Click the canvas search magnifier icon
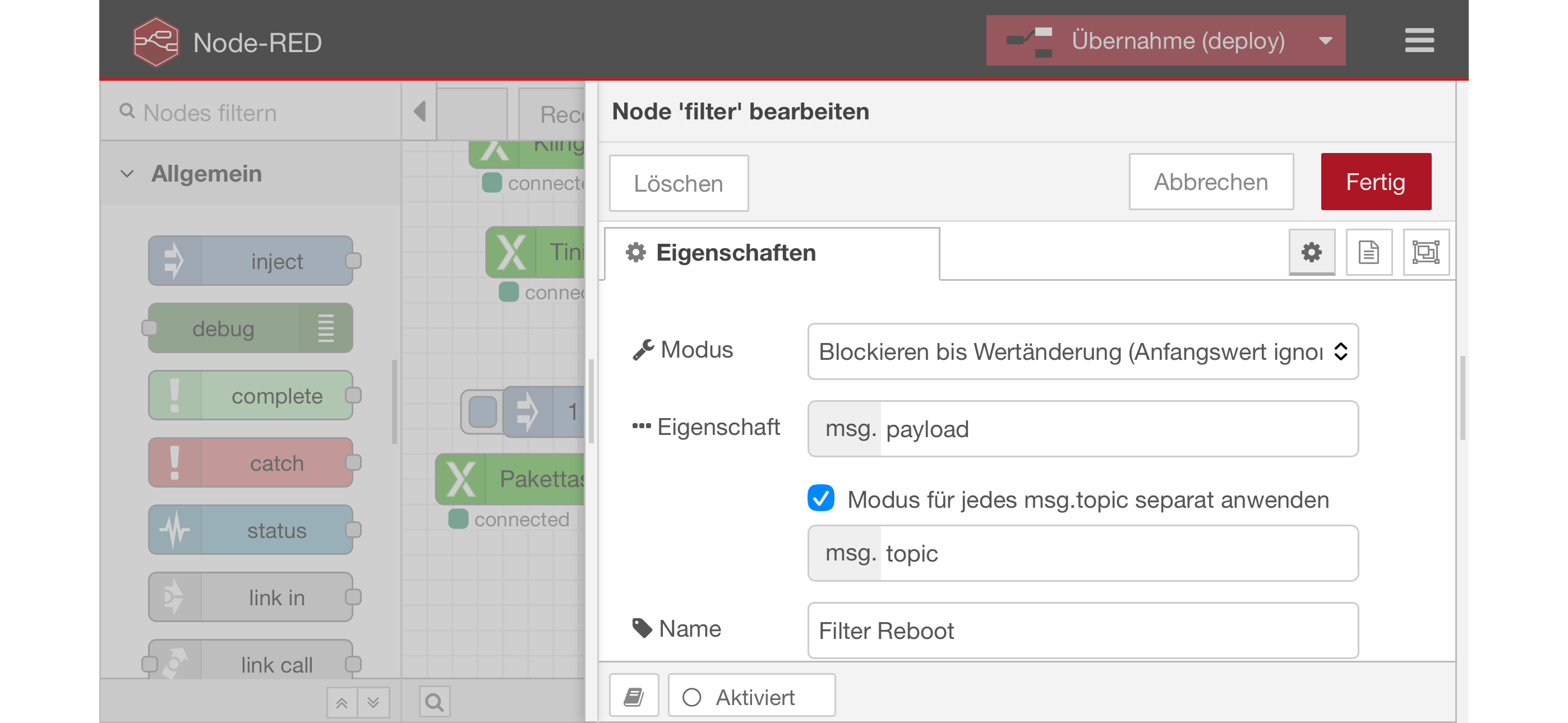Screen dimensions: 1568x723 tap(434, 702)
